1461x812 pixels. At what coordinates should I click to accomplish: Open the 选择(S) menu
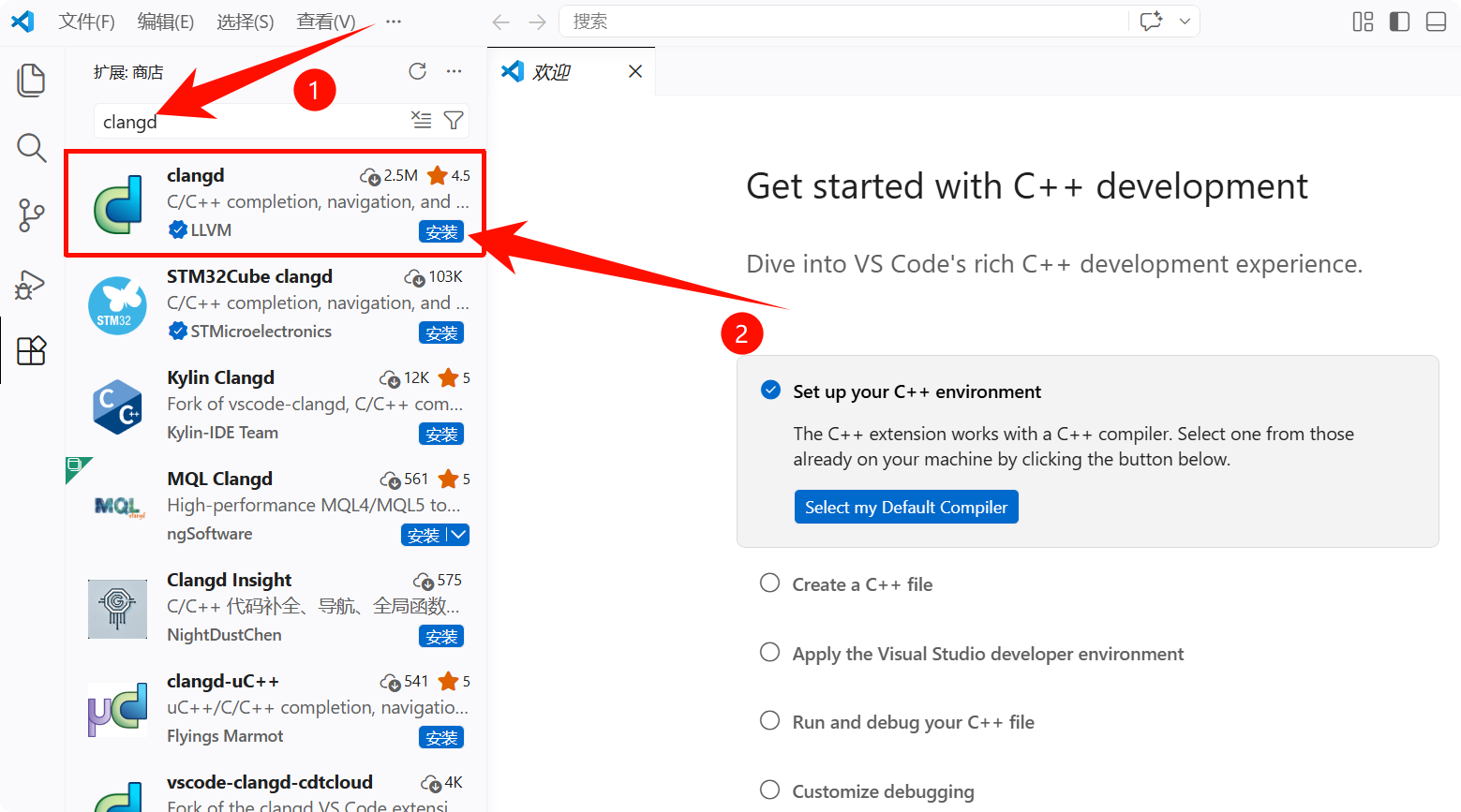tap(246, 22)
